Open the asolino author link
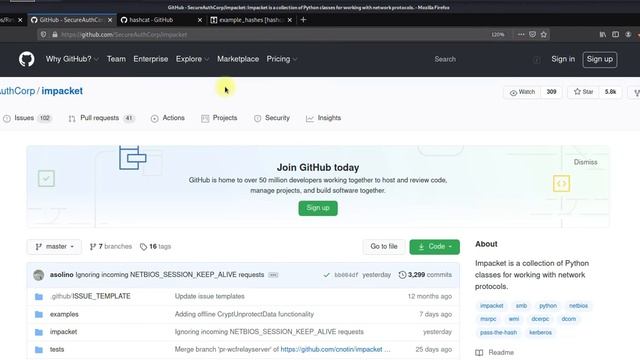Screen dimensions: 640x360 (62, 275)
